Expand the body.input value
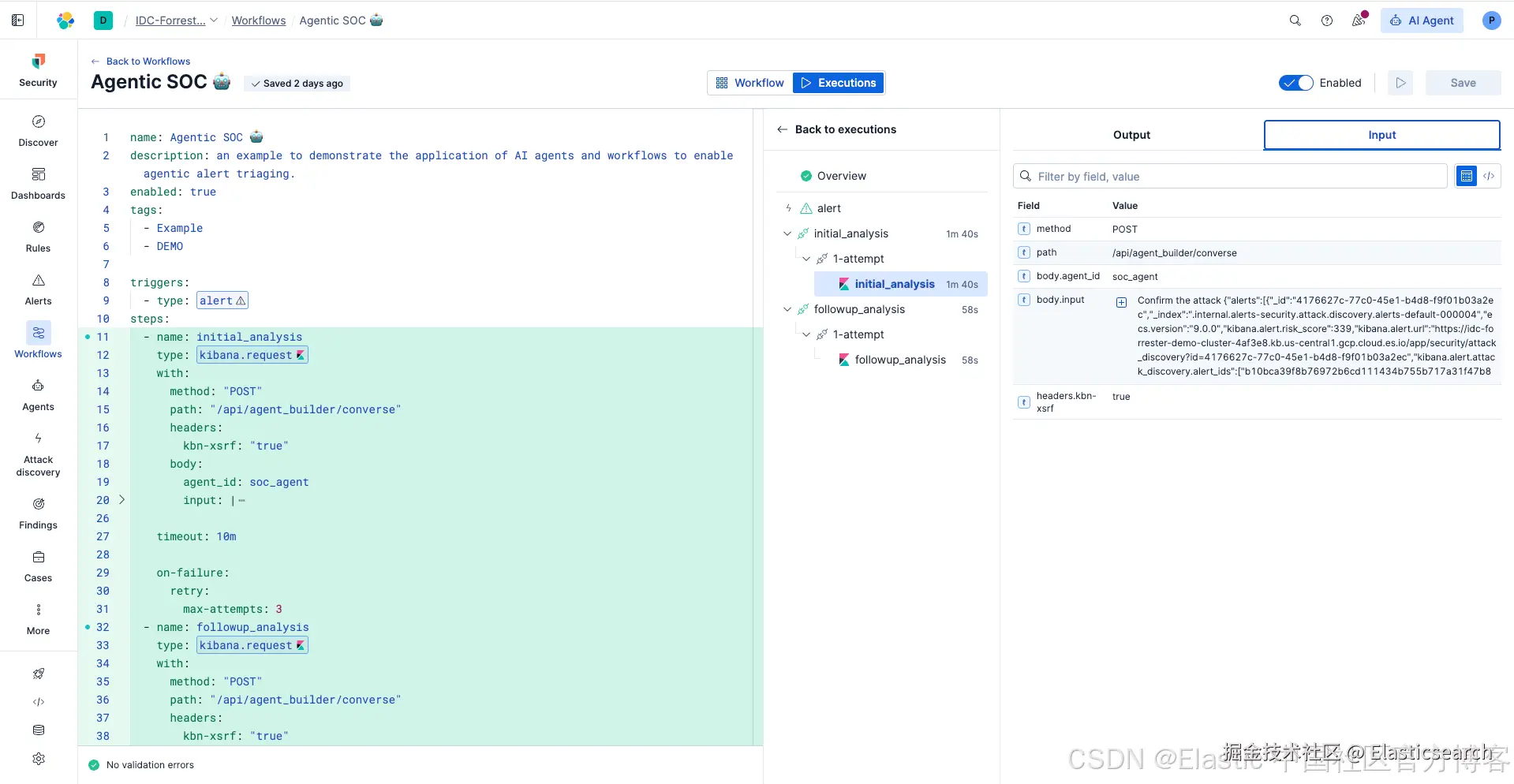The width and height of the screenshot is (1514, 784). 1121,302
